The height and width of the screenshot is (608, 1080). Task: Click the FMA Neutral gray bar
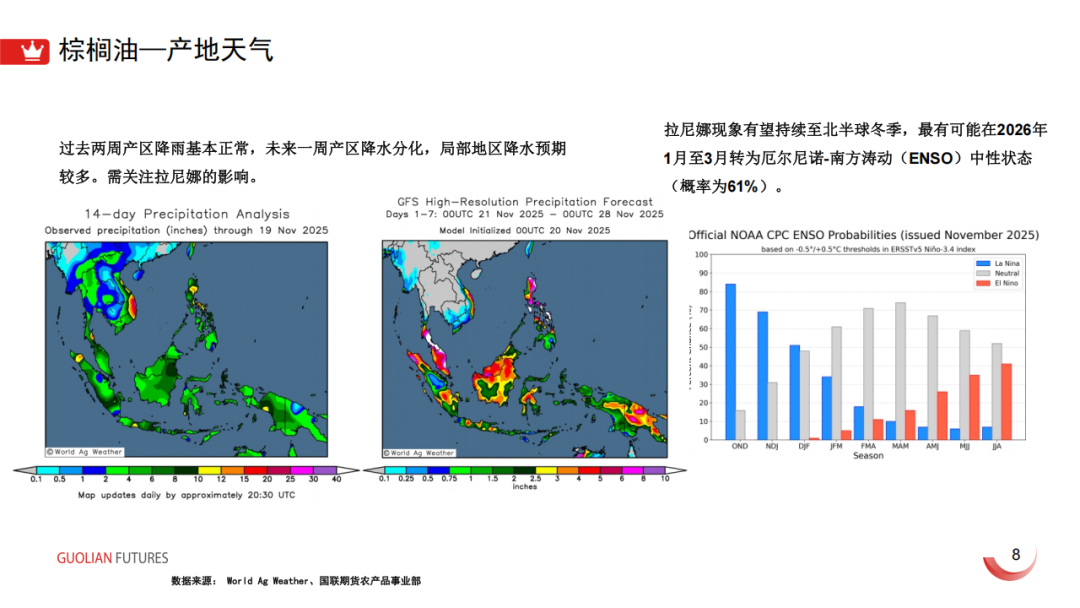point(869,374)
